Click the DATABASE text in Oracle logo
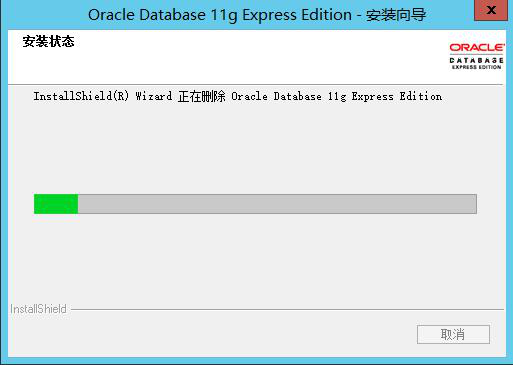Viewport: 513px width, 365px height. click(476, 60)
